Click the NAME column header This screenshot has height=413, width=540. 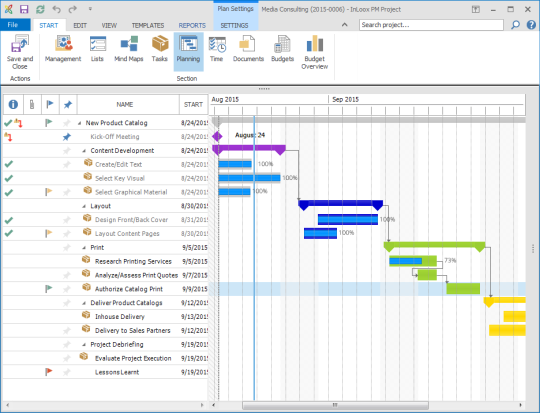click(125, 104)
